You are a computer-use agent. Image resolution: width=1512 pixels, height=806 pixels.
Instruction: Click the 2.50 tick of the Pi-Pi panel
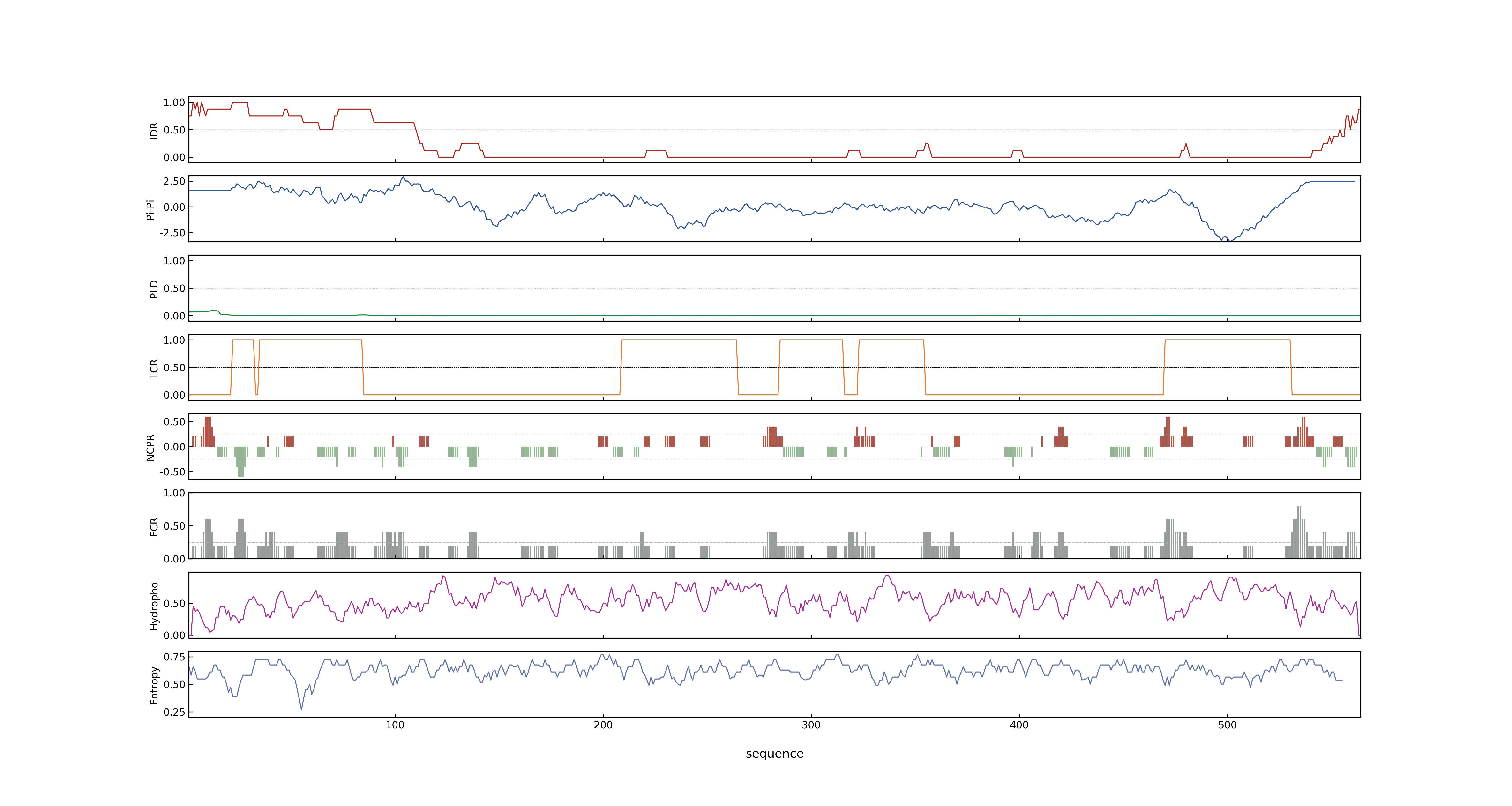(x=174, y=181)
